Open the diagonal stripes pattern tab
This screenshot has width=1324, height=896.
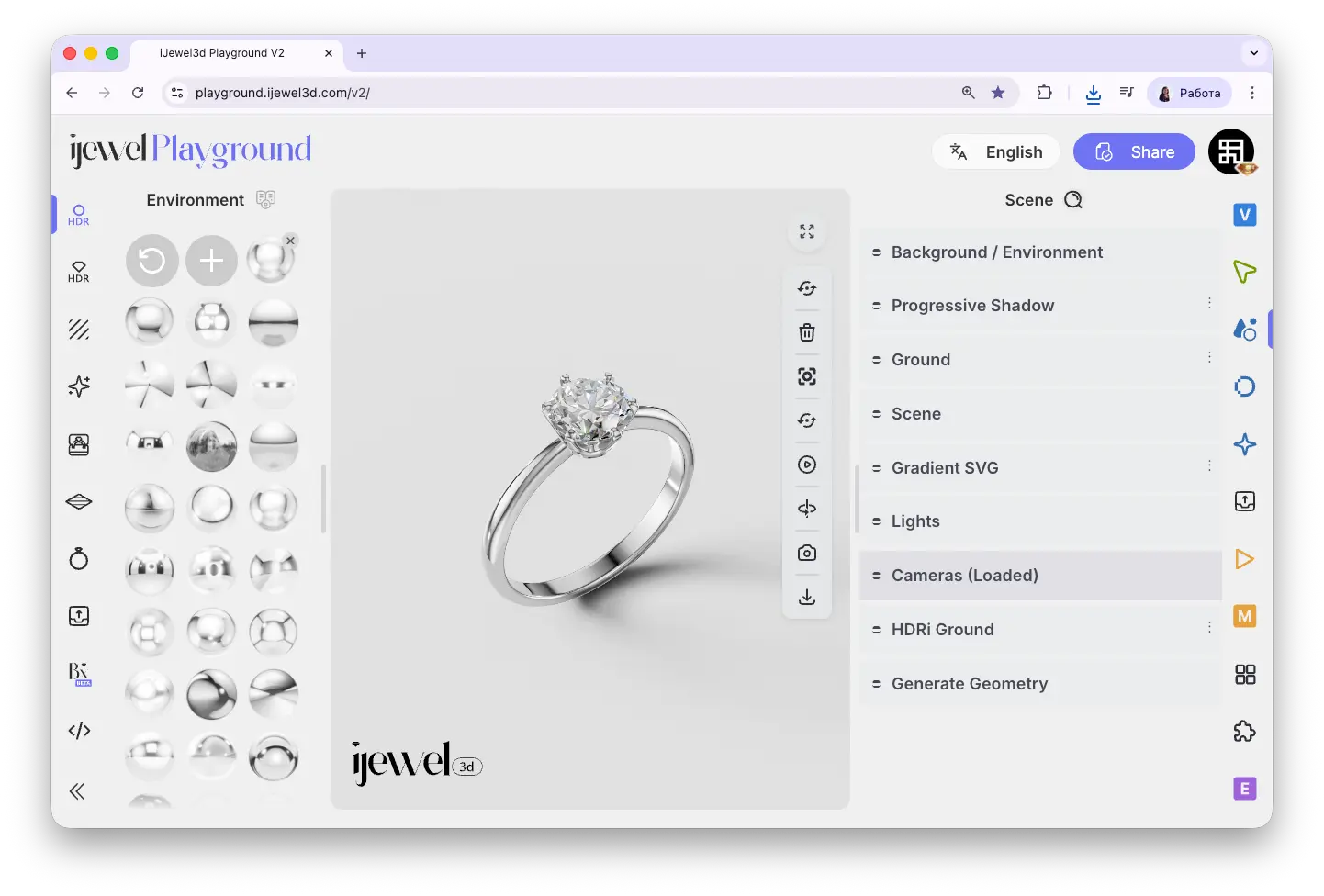pyautogui.click(x=79, y=329)
